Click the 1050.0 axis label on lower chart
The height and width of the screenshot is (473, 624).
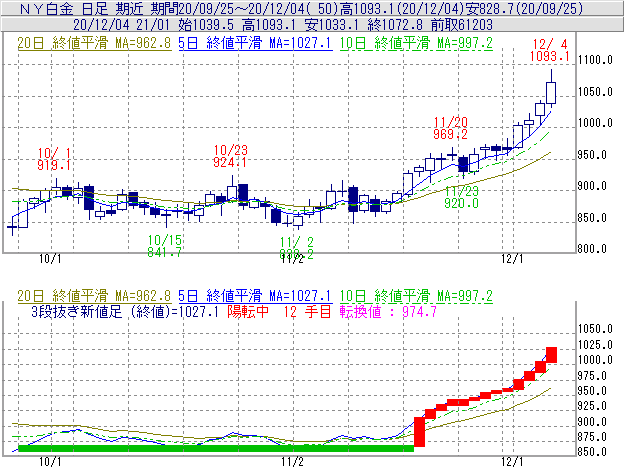coord(595,329)
